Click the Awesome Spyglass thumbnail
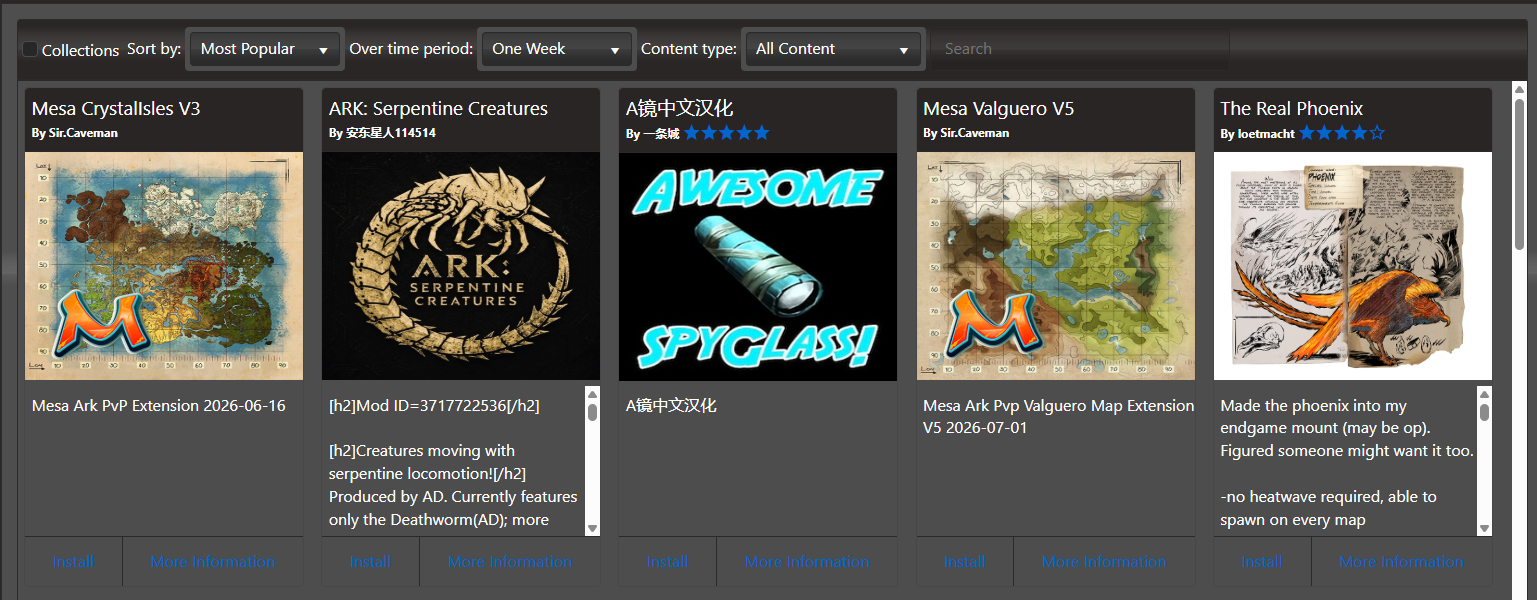Image resolution: width=1537 pixels, height=600 pixels. (x=758, y=266)
